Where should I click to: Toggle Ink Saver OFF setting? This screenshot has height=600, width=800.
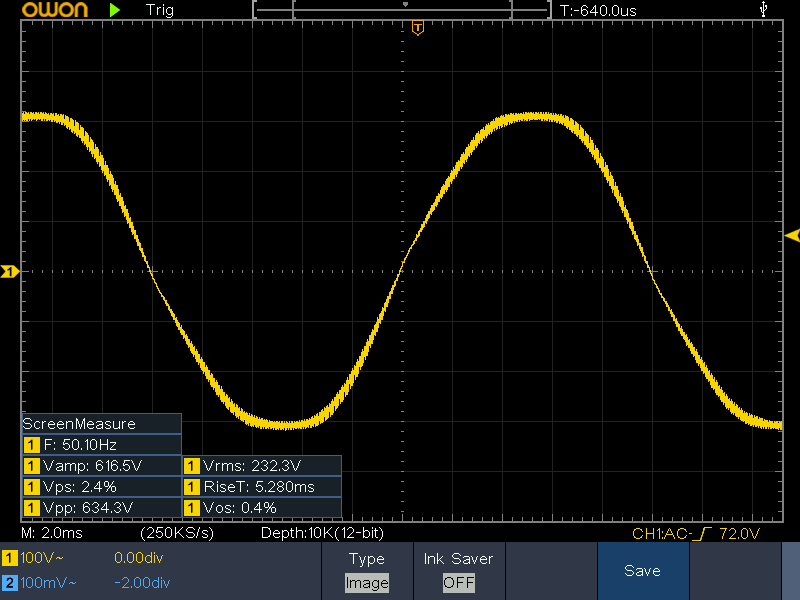(459, 571)
